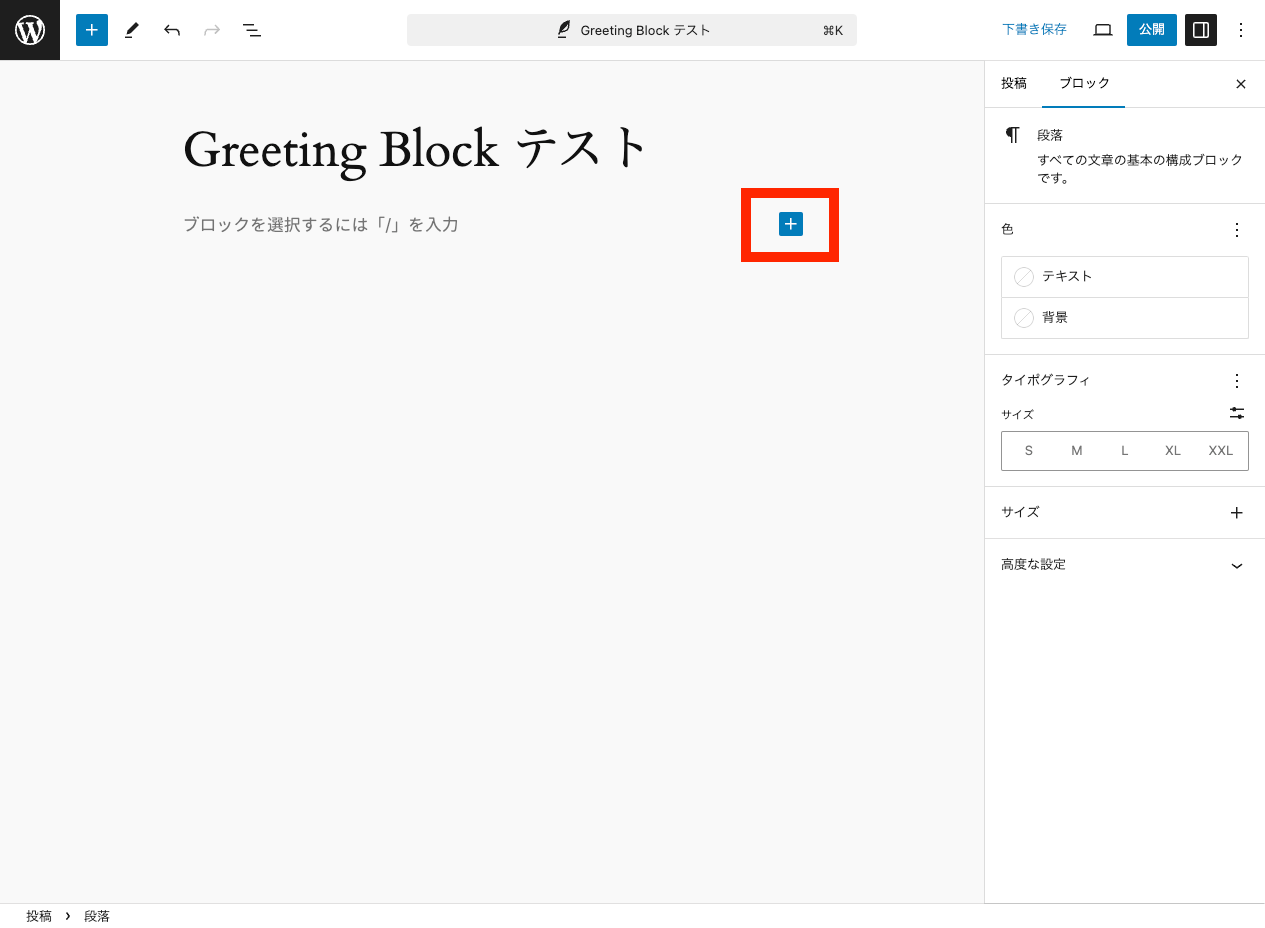Select font size L
This screenshot has height=928, width=1265.
pyautogui.click(x=1125, y=451)
